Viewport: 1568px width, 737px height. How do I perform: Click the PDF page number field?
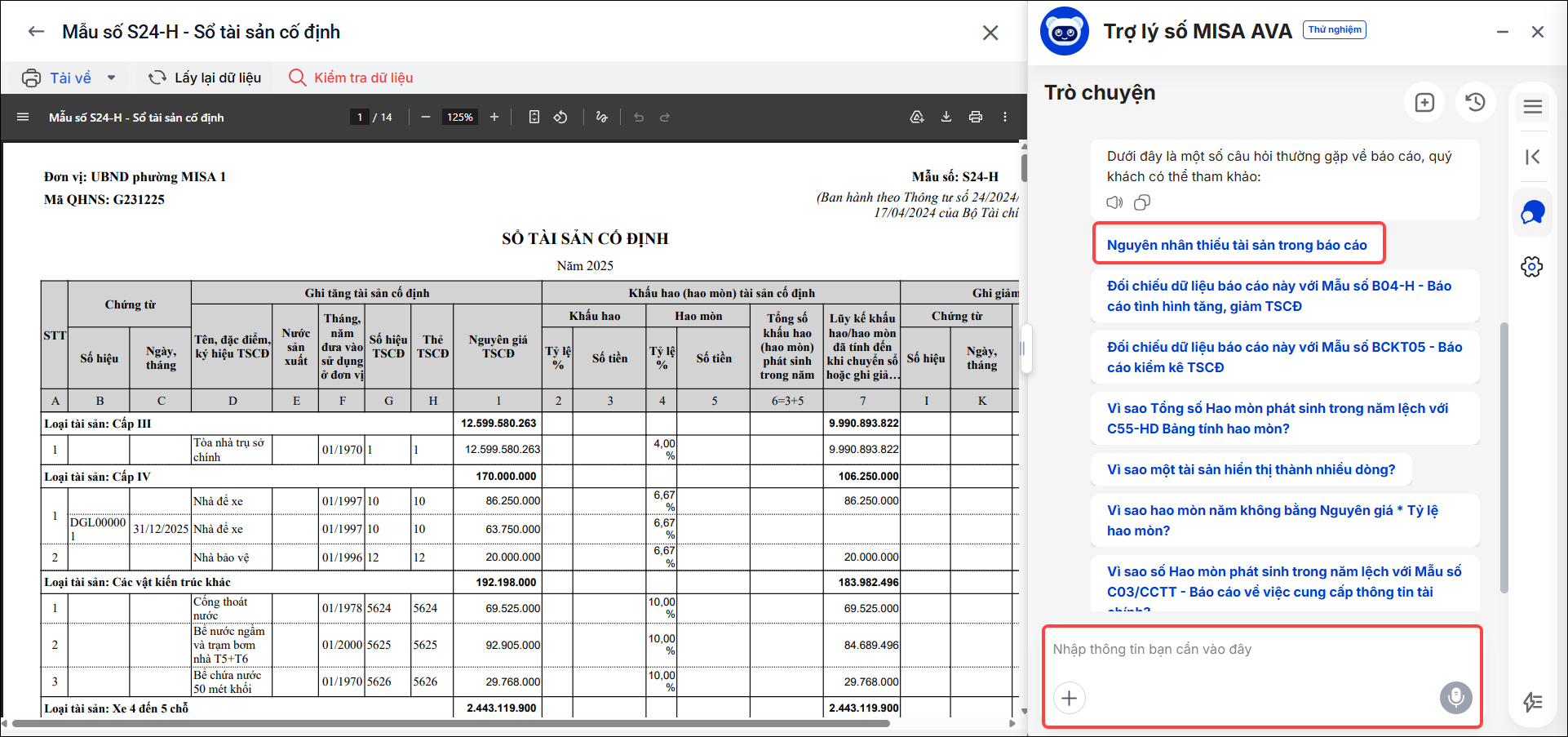(360, 117)
